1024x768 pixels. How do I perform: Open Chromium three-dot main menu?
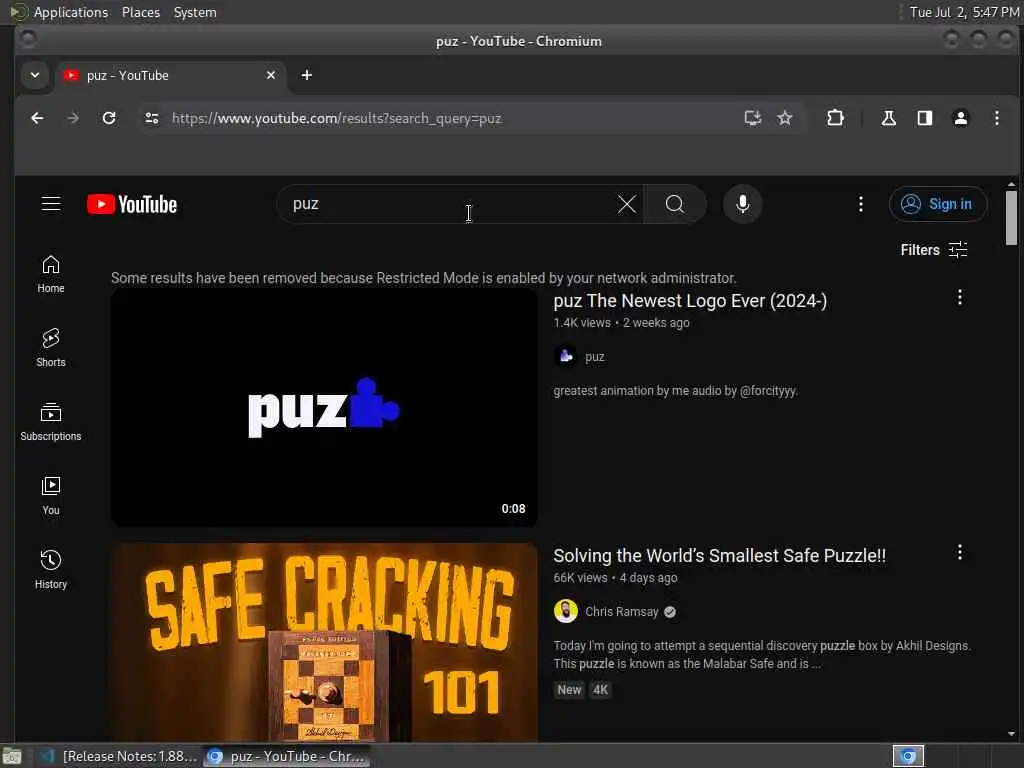coord(997,118)
